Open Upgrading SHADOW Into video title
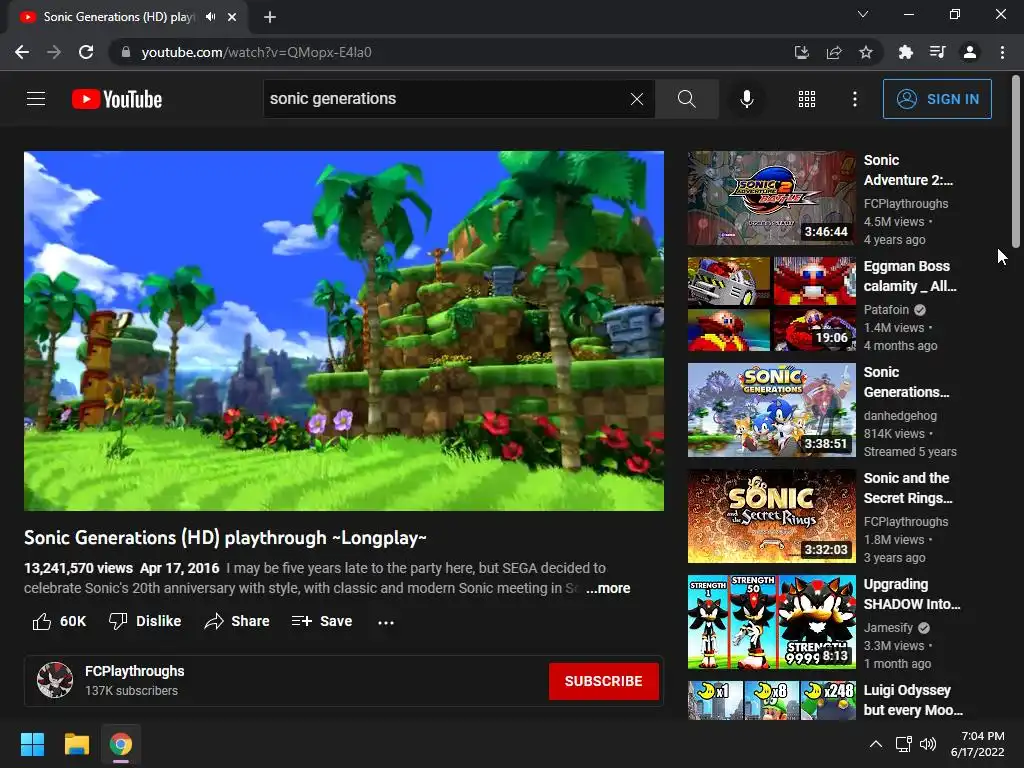The width and height of the screenshot is (1024, 768). pyautogui.click(x=912, y=594)
